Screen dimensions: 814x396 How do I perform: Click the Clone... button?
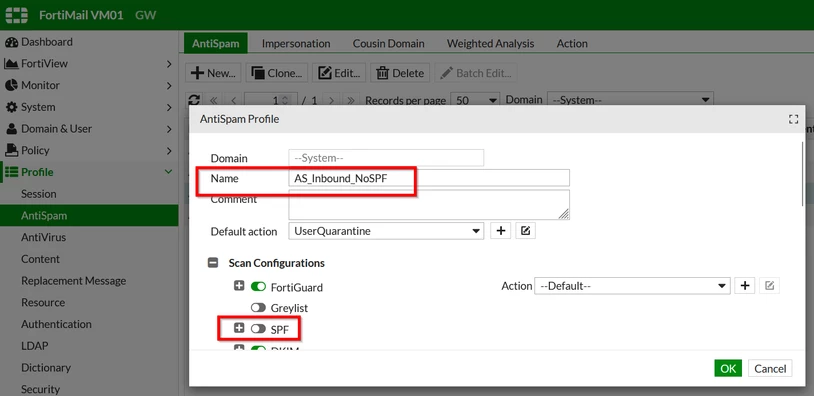click(277, 73)
